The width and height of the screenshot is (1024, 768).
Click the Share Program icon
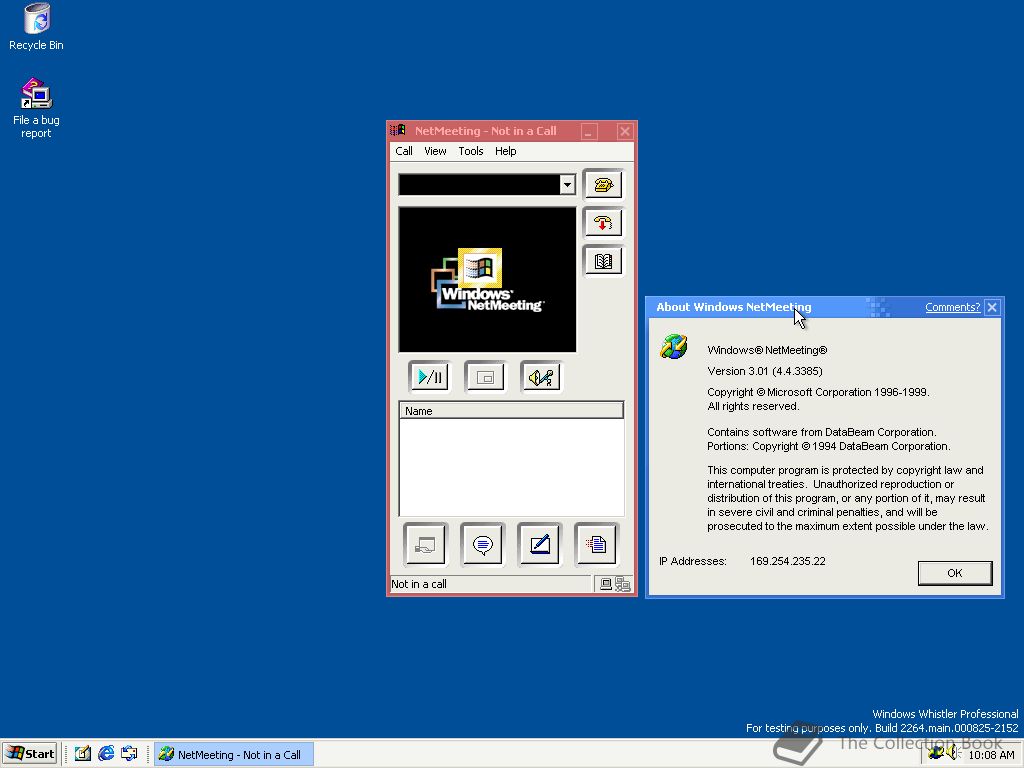tap(425, 544)
